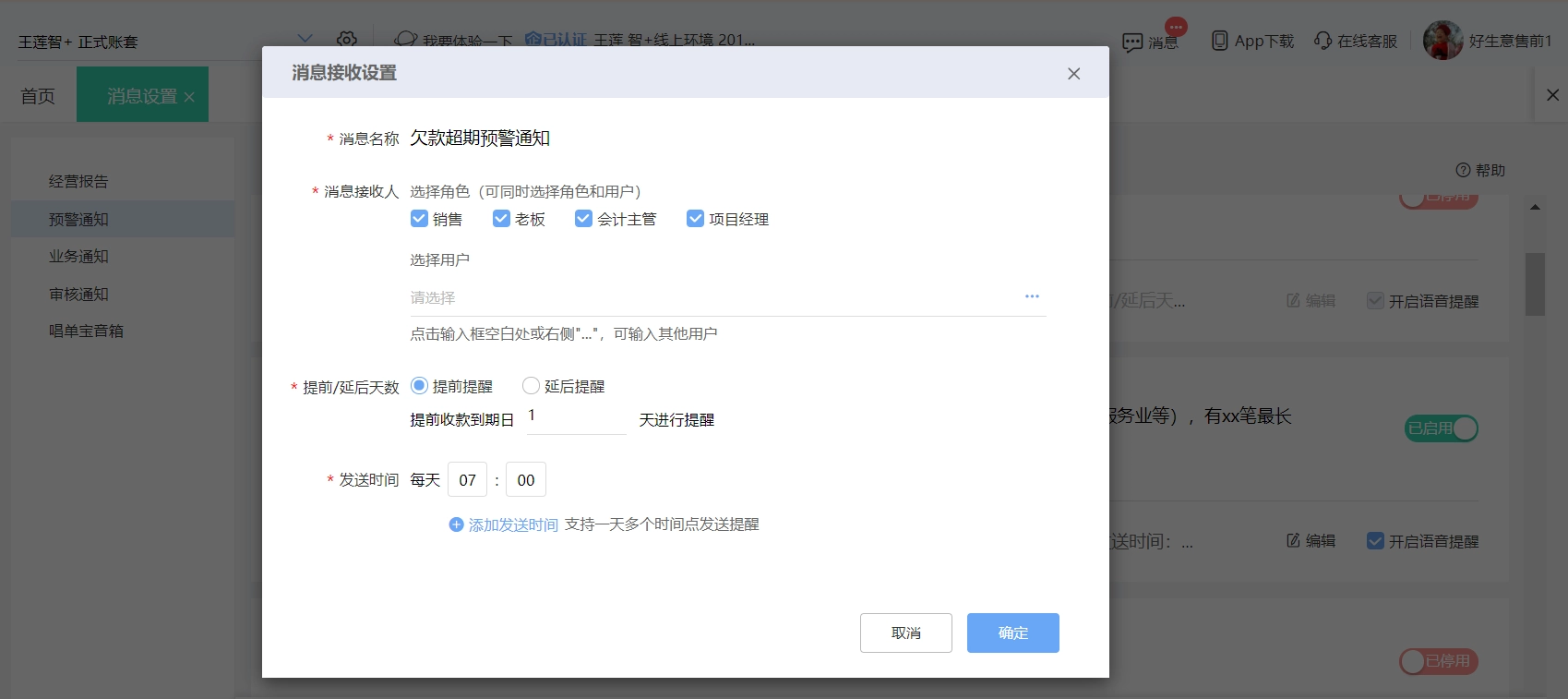
Task: Click the user avatar picture
Action: [1442, 41]
